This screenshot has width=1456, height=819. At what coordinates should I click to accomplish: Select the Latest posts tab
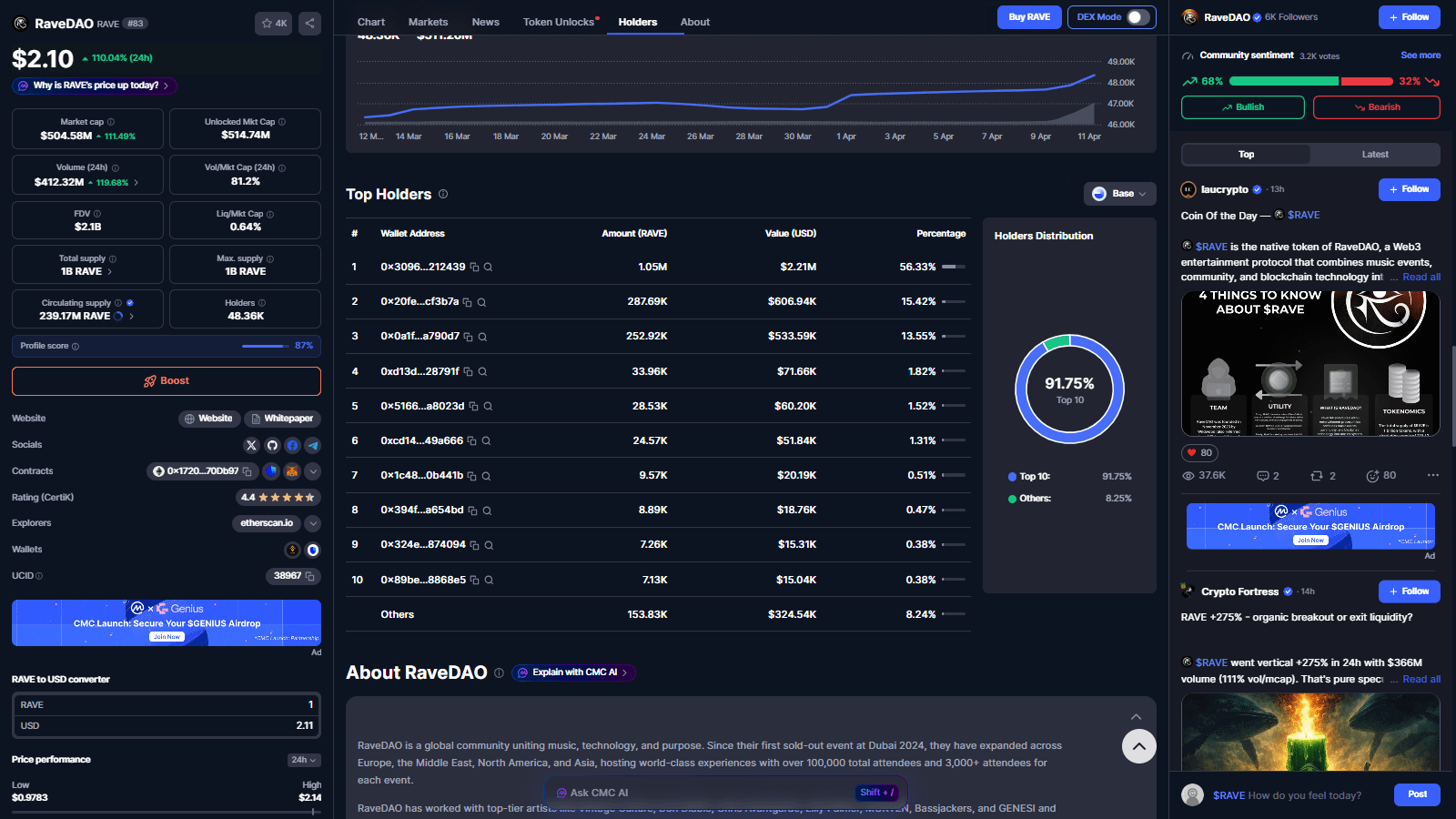(1375, 155)
